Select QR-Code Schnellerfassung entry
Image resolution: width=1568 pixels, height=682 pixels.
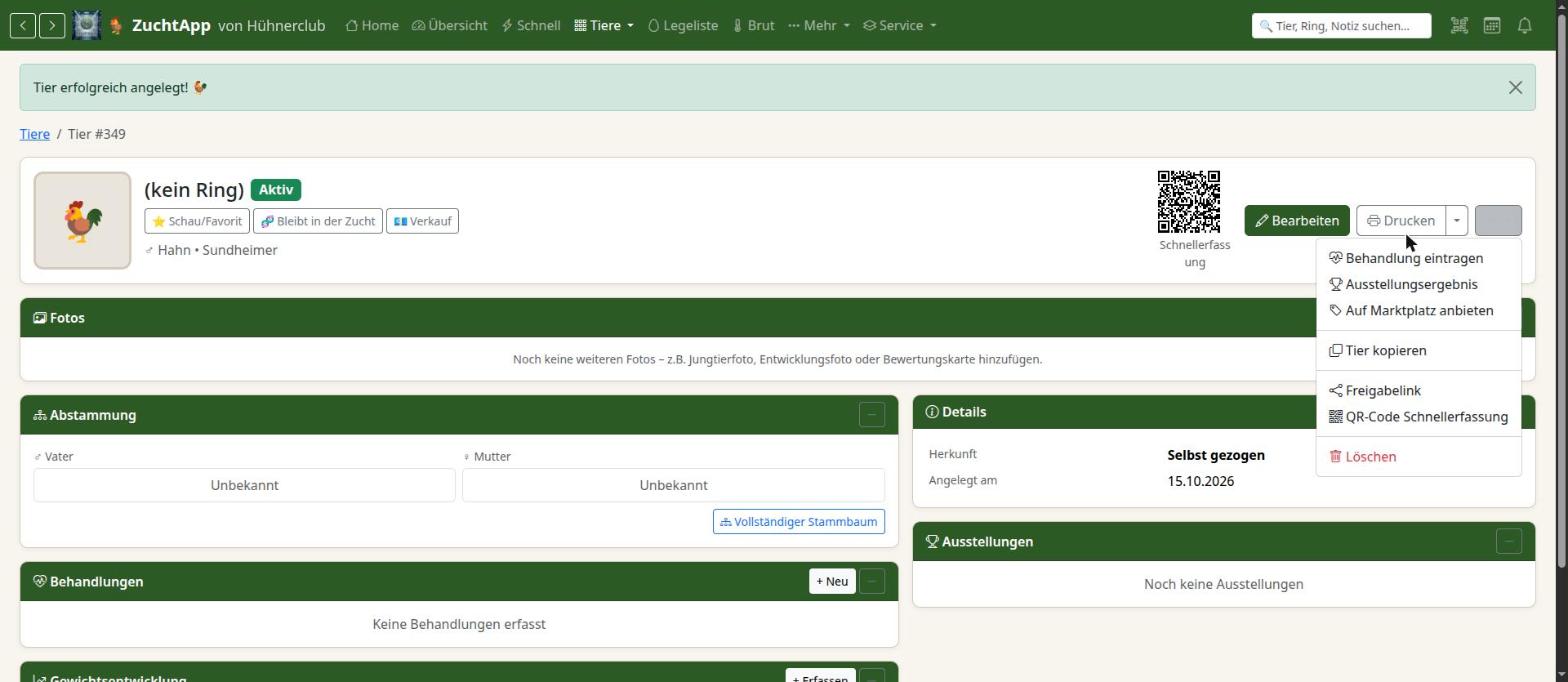pos(1418,416)
